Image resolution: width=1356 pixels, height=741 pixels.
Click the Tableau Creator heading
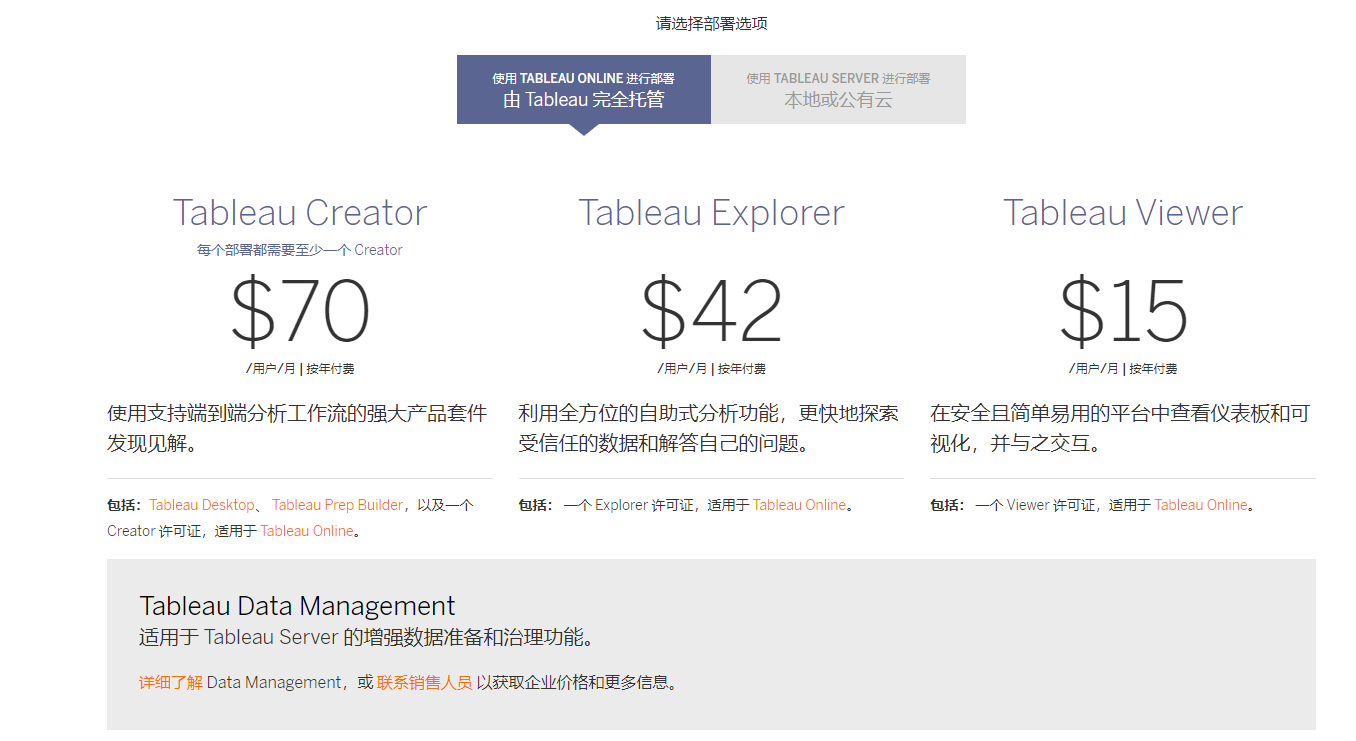tap(300, 212)
